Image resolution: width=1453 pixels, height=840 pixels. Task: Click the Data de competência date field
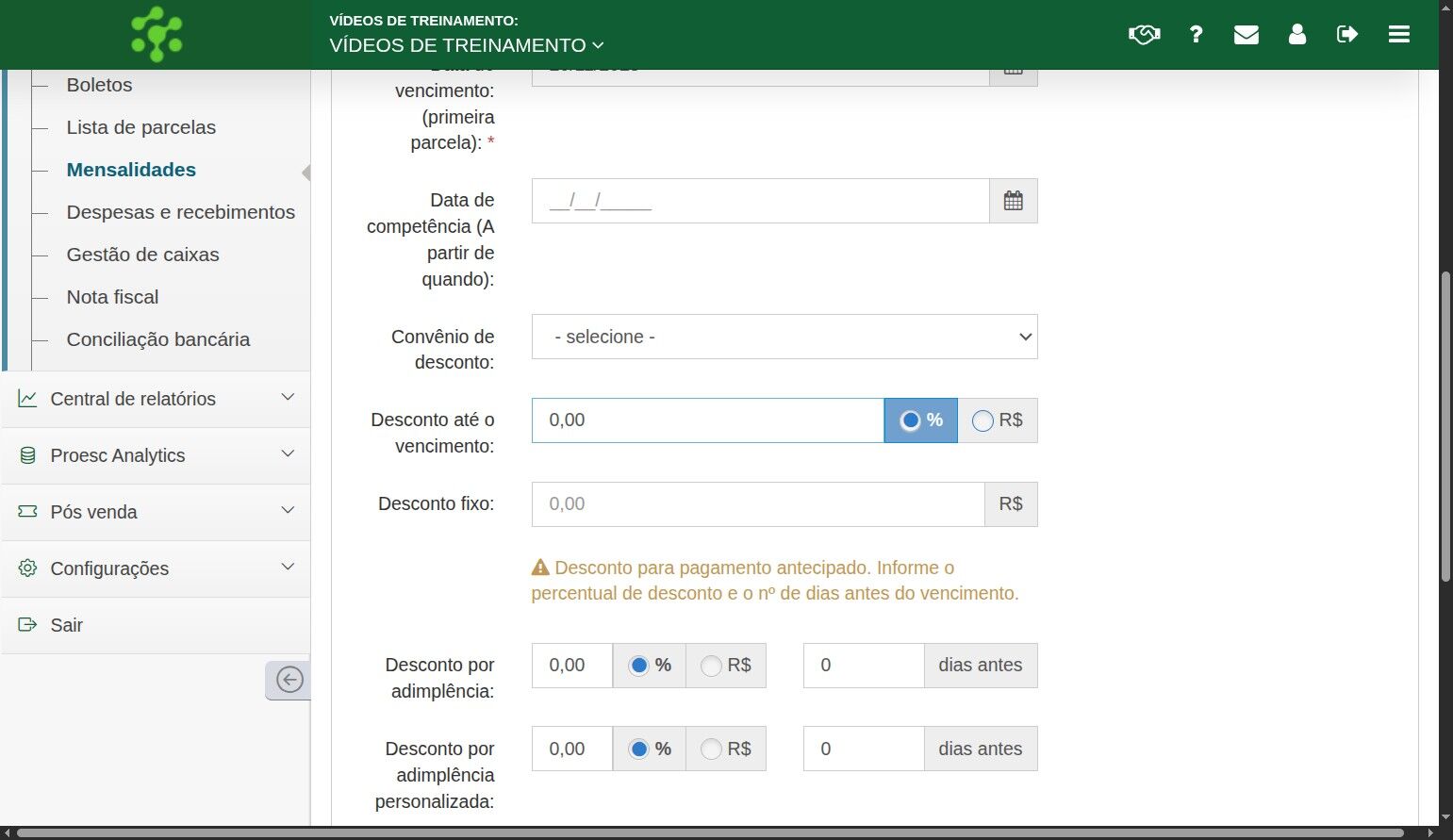761,201
